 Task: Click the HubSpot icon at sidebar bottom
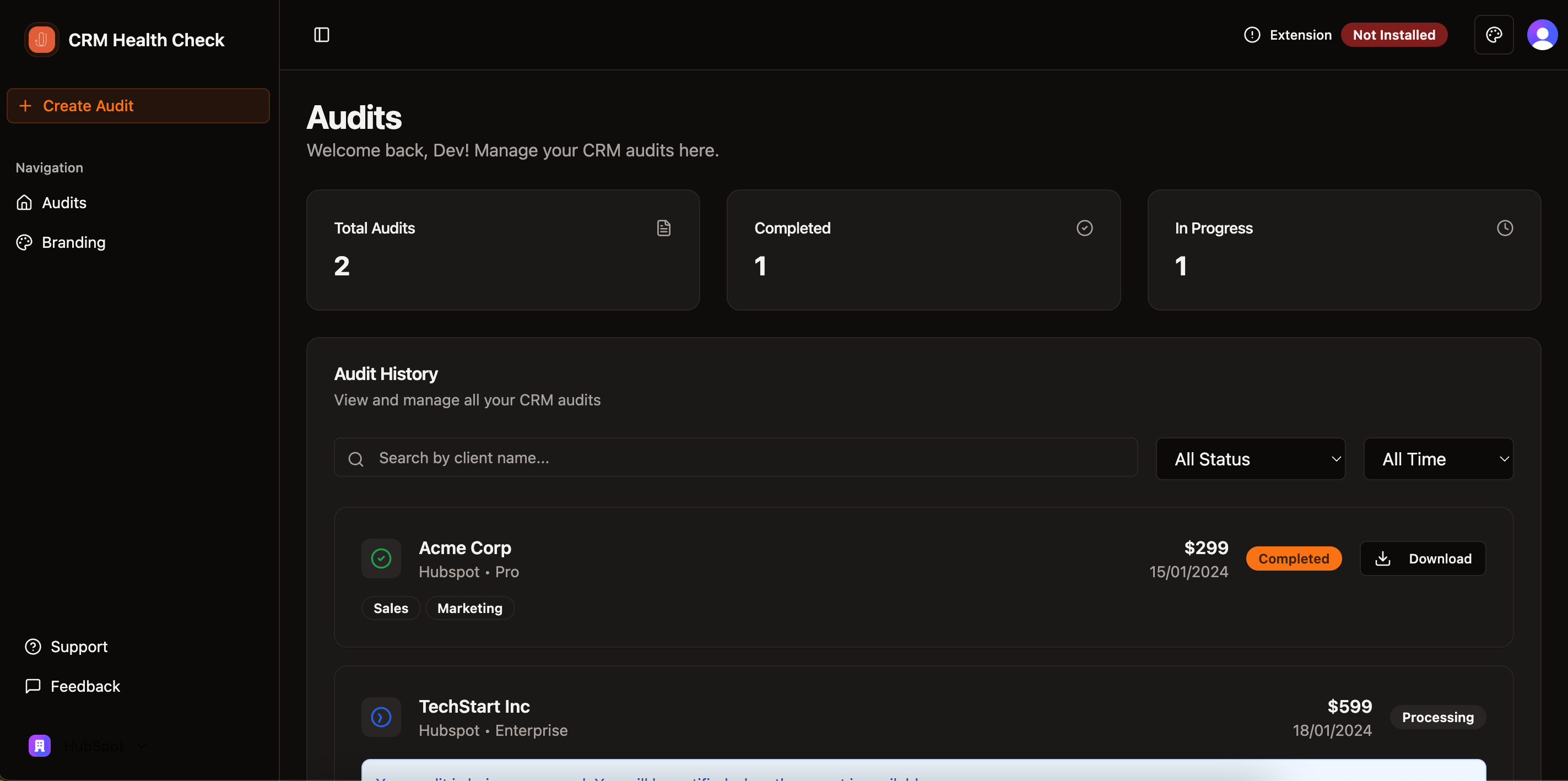(x=39, y=745)
